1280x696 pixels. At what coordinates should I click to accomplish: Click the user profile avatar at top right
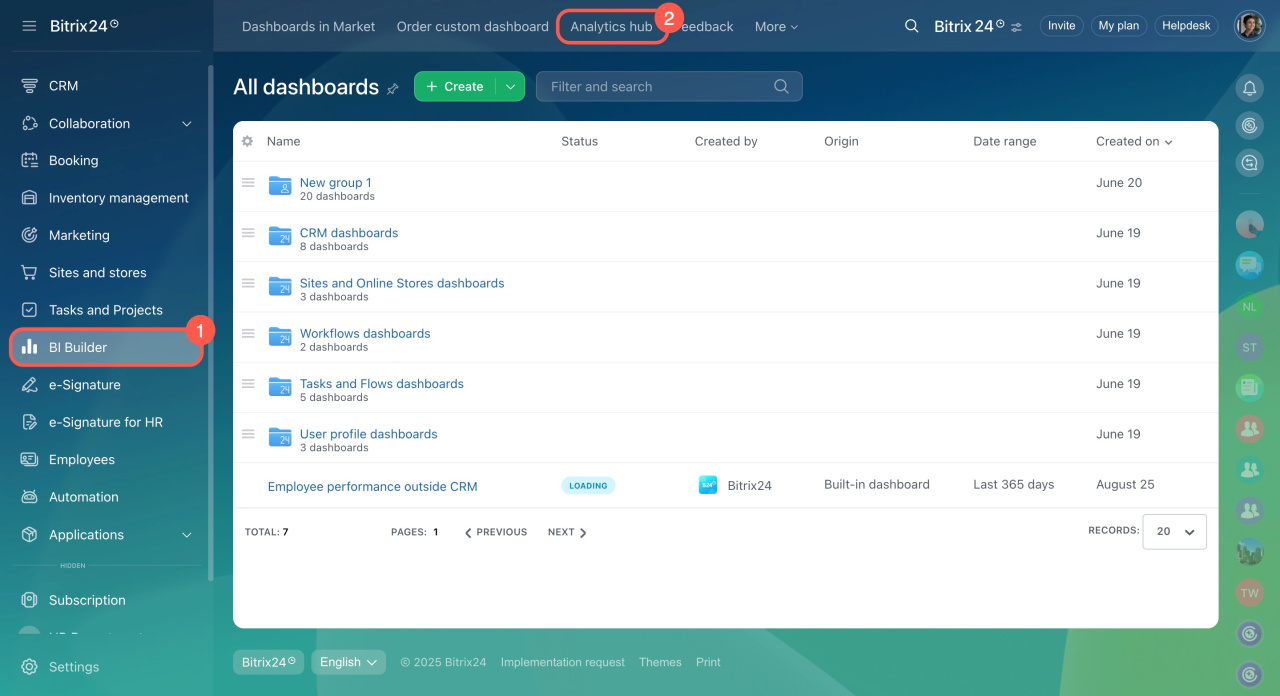pos(1249,26)
